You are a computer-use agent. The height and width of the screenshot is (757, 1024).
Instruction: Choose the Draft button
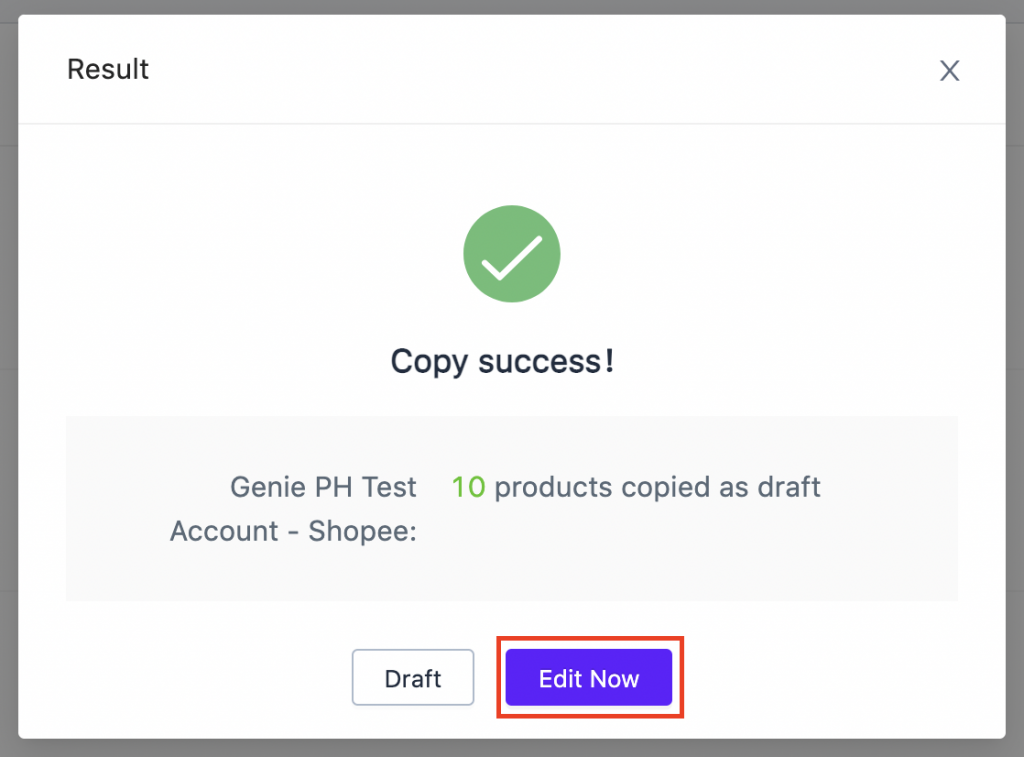[x=413, y=677]
